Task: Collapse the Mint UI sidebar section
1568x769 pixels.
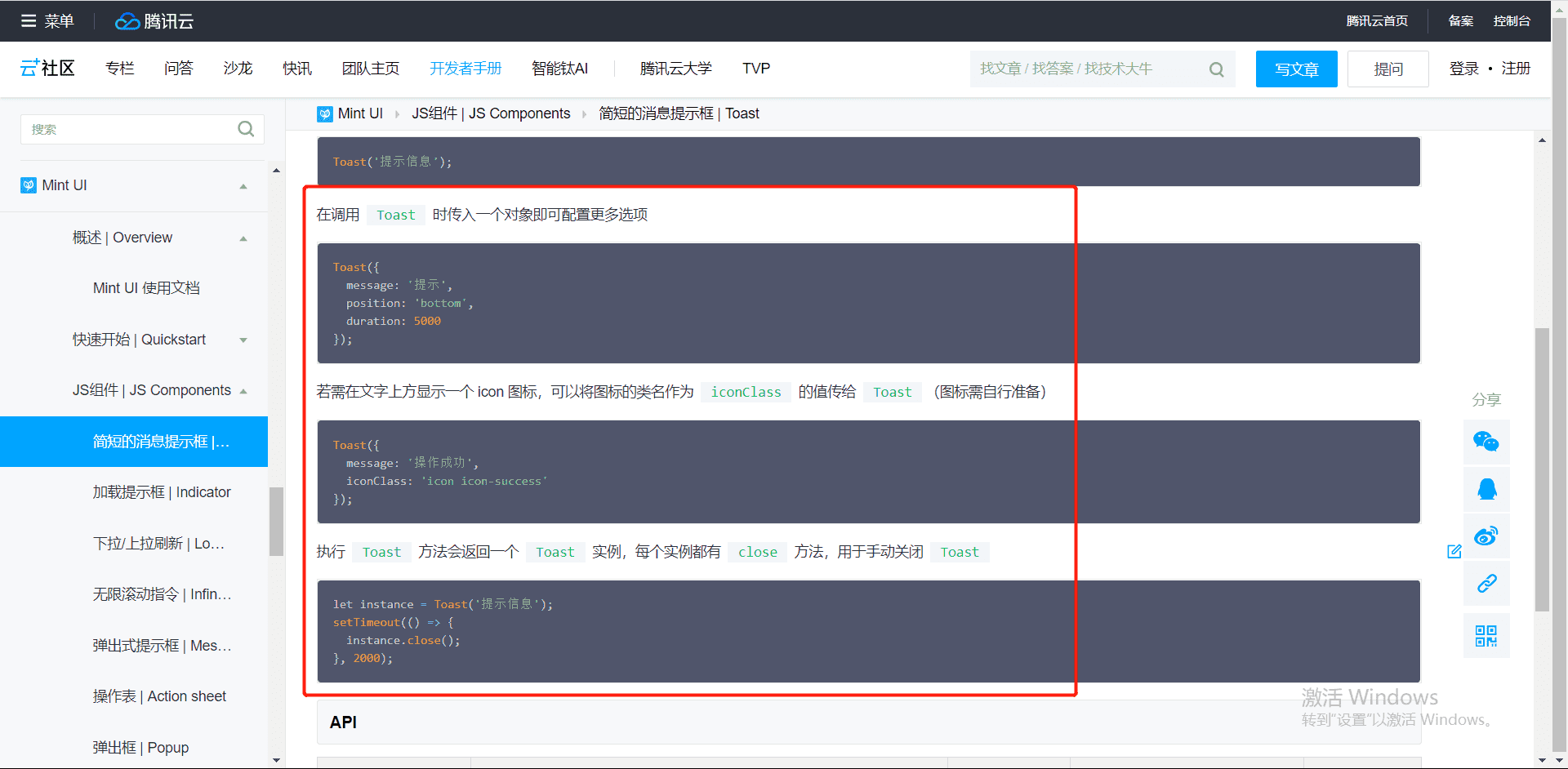Action: pos(243,186)
